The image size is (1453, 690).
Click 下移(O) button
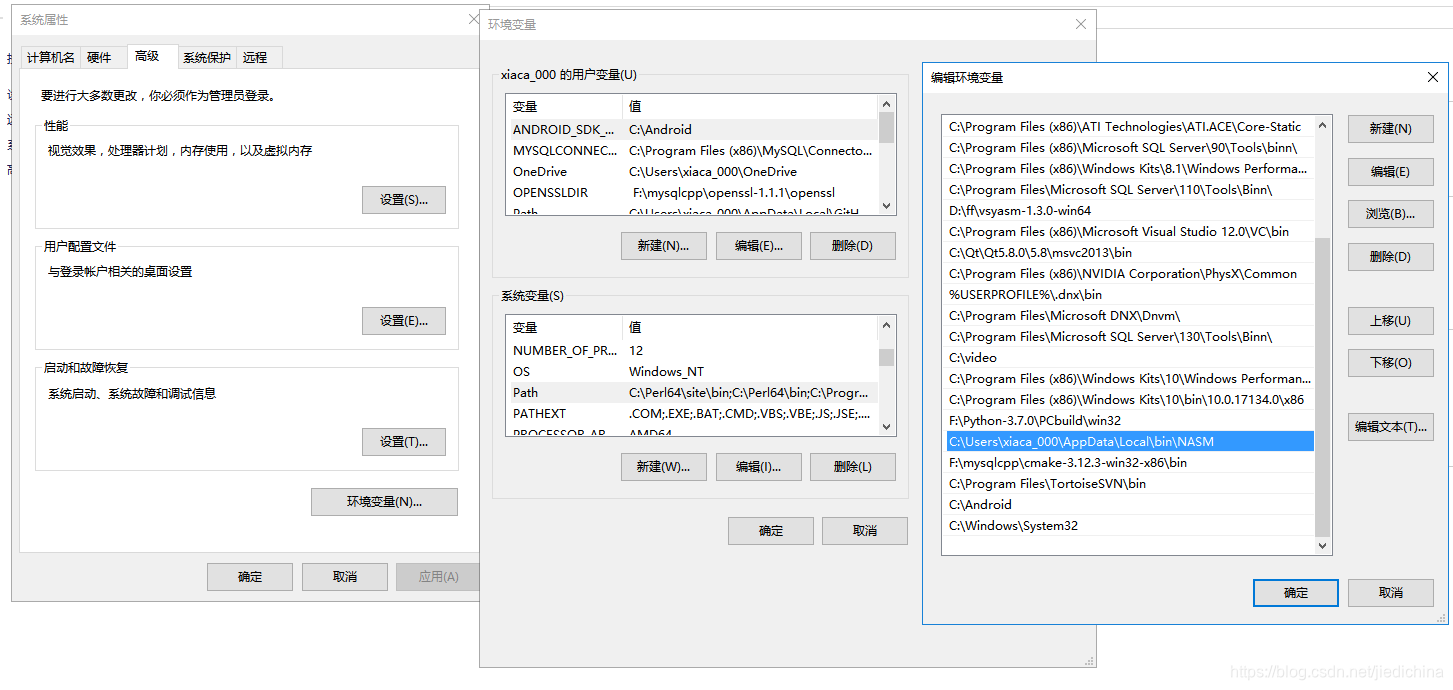pyautogui.click(x=1391, y=363)
